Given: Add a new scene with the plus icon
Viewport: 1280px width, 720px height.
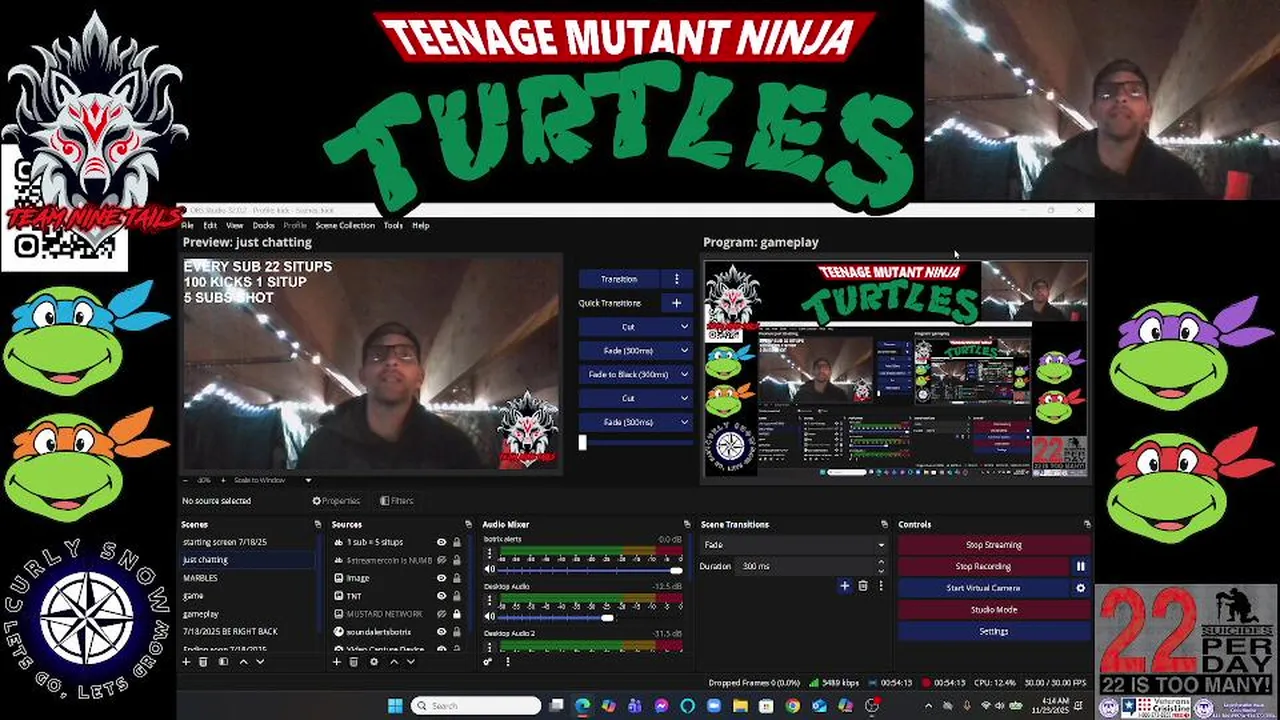Looking at the screenshot, I should (186, 661).
